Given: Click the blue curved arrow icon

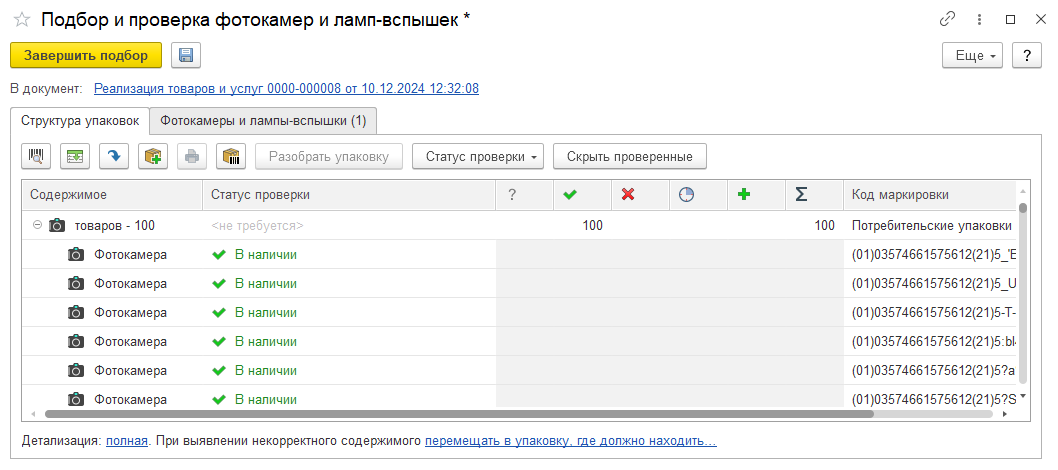Looking at the screenshot, I should pos(113,156).
